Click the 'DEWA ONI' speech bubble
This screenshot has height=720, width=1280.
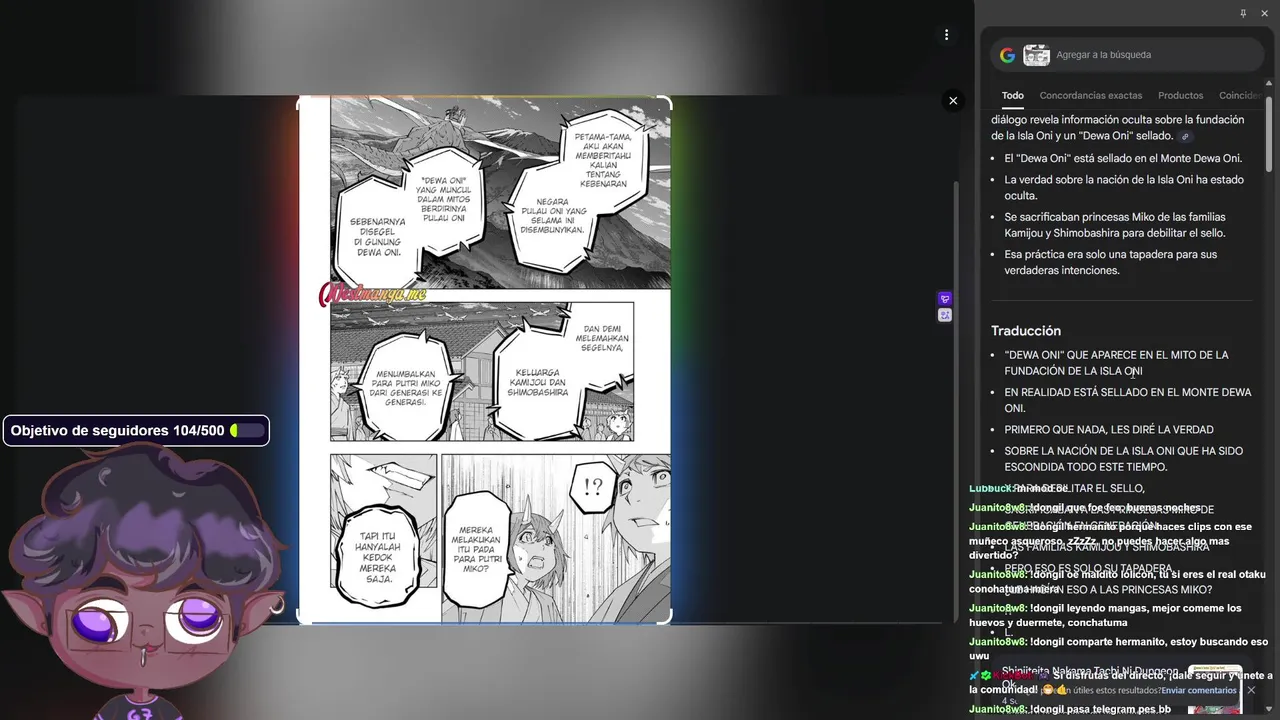coord(444,200)
